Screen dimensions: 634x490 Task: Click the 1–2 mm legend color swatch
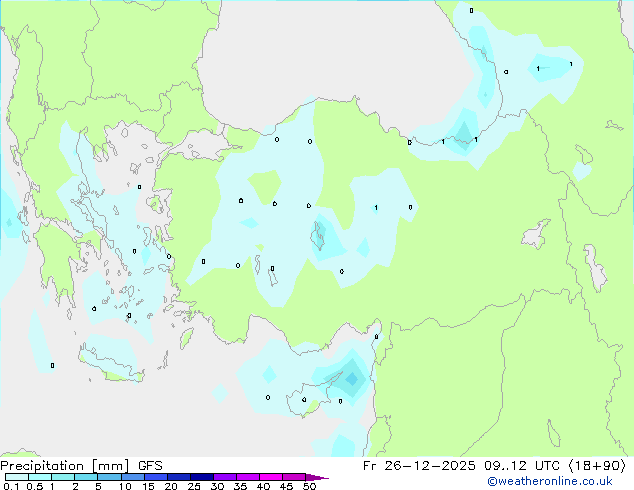point(63,477)
